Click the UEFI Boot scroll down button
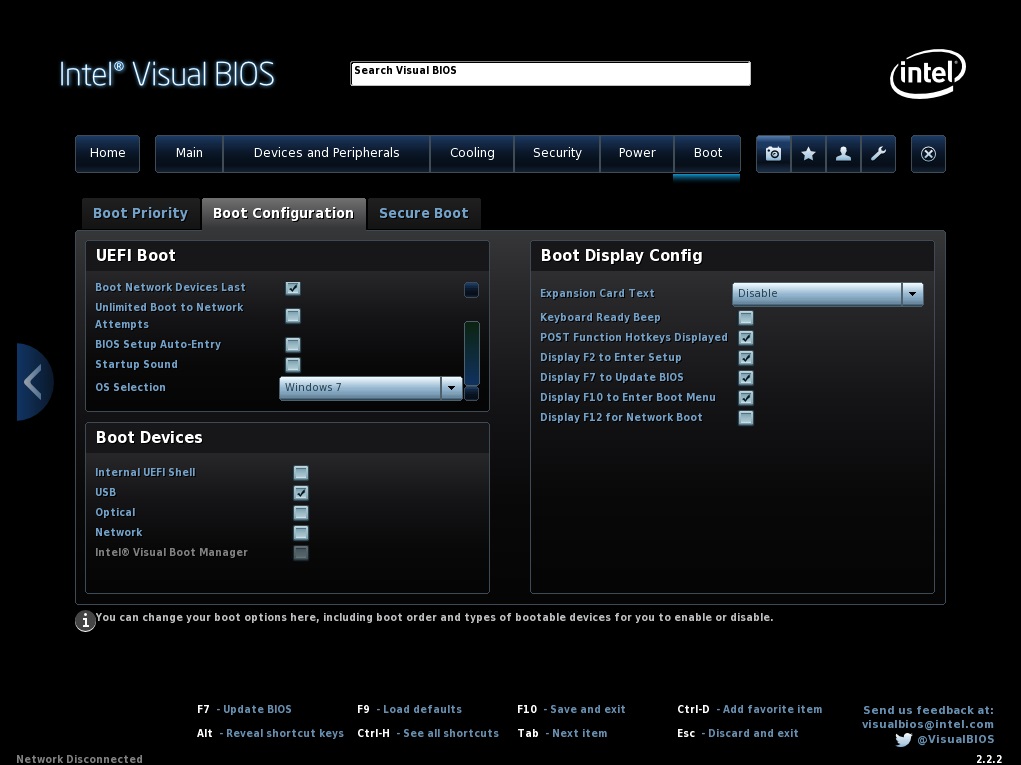Screen dimensions: 1021x765 pos(471,393)
